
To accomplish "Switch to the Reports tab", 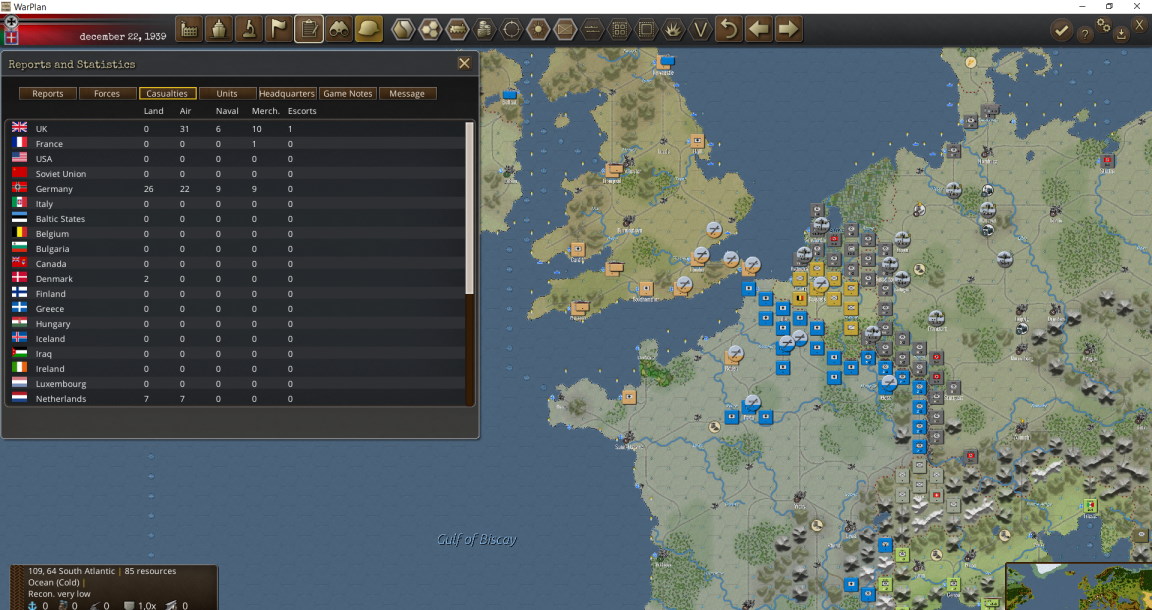I will [48, 93].
